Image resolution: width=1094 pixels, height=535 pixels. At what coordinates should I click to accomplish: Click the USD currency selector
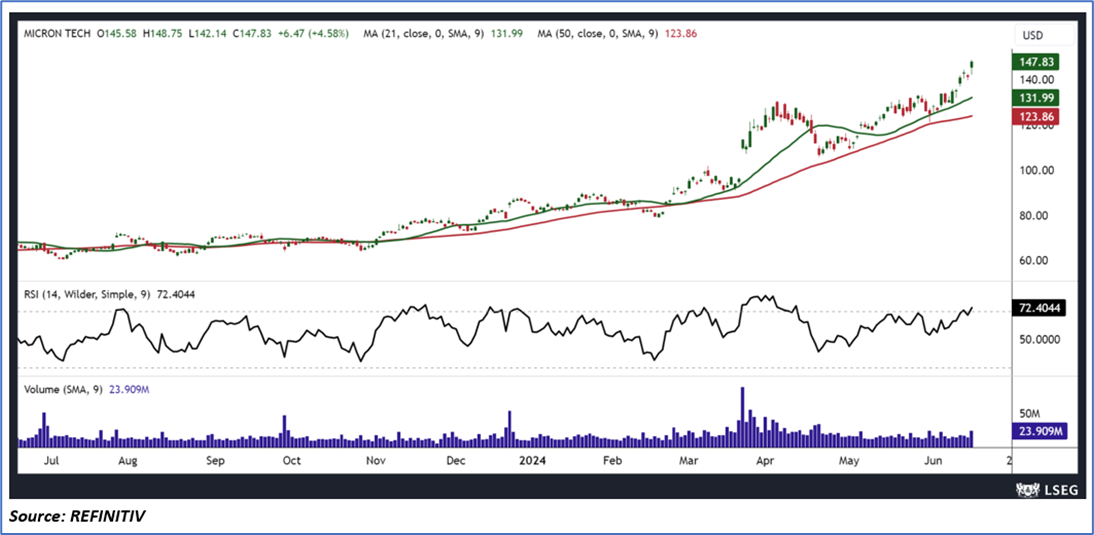(x=1044, y=33)
